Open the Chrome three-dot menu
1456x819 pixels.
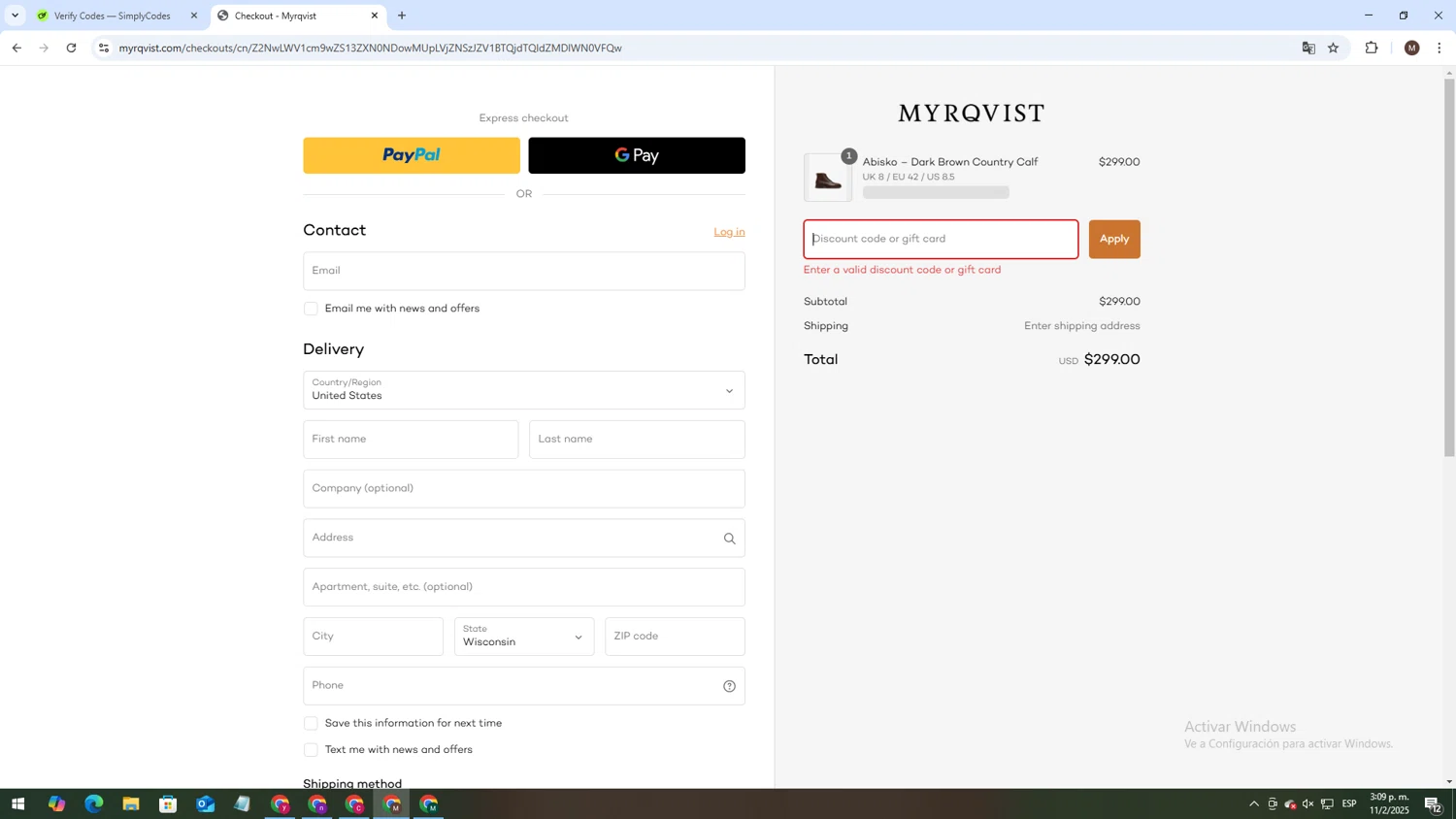click(1439, 48)
